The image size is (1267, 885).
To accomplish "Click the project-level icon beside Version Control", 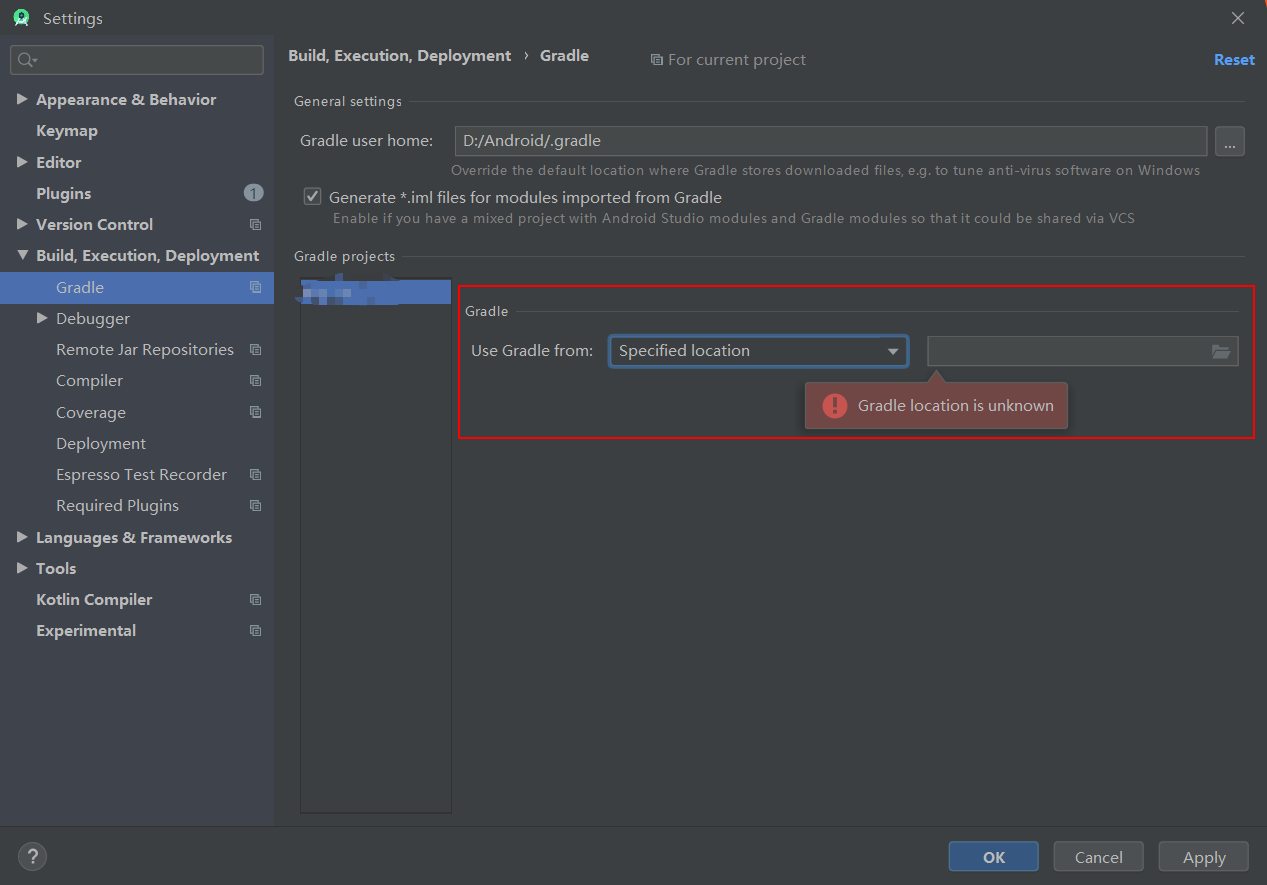I will click(x=255, y=225).
